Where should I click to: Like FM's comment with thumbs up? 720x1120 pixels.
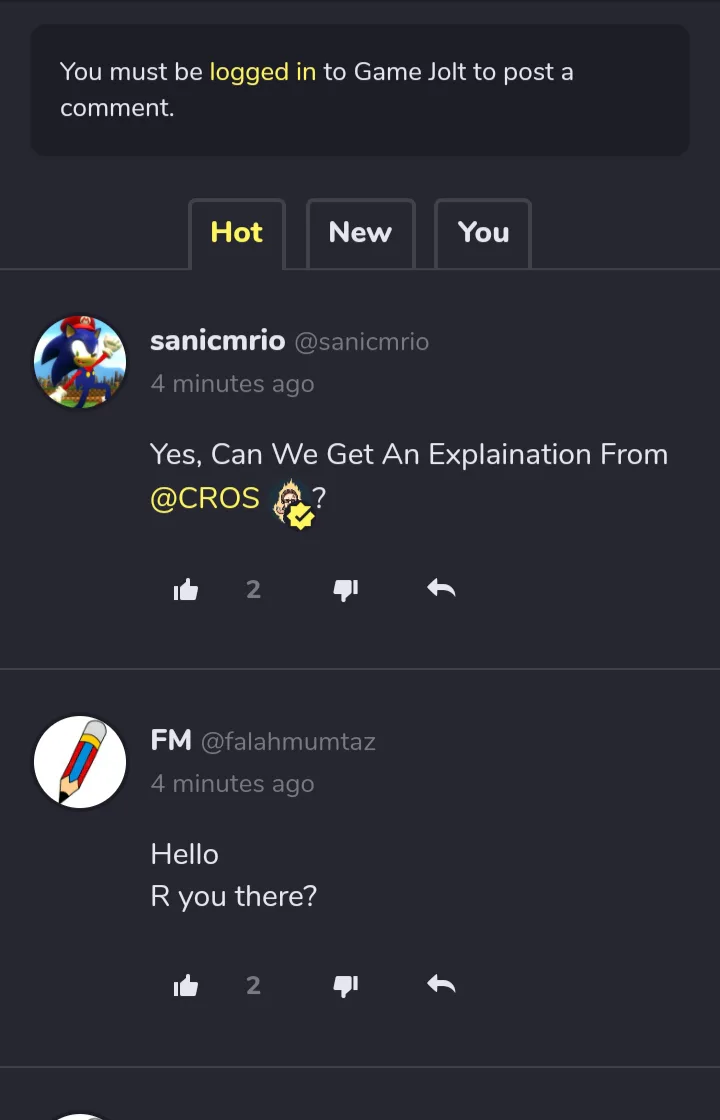pyautogui.click(x=186, y=986)
